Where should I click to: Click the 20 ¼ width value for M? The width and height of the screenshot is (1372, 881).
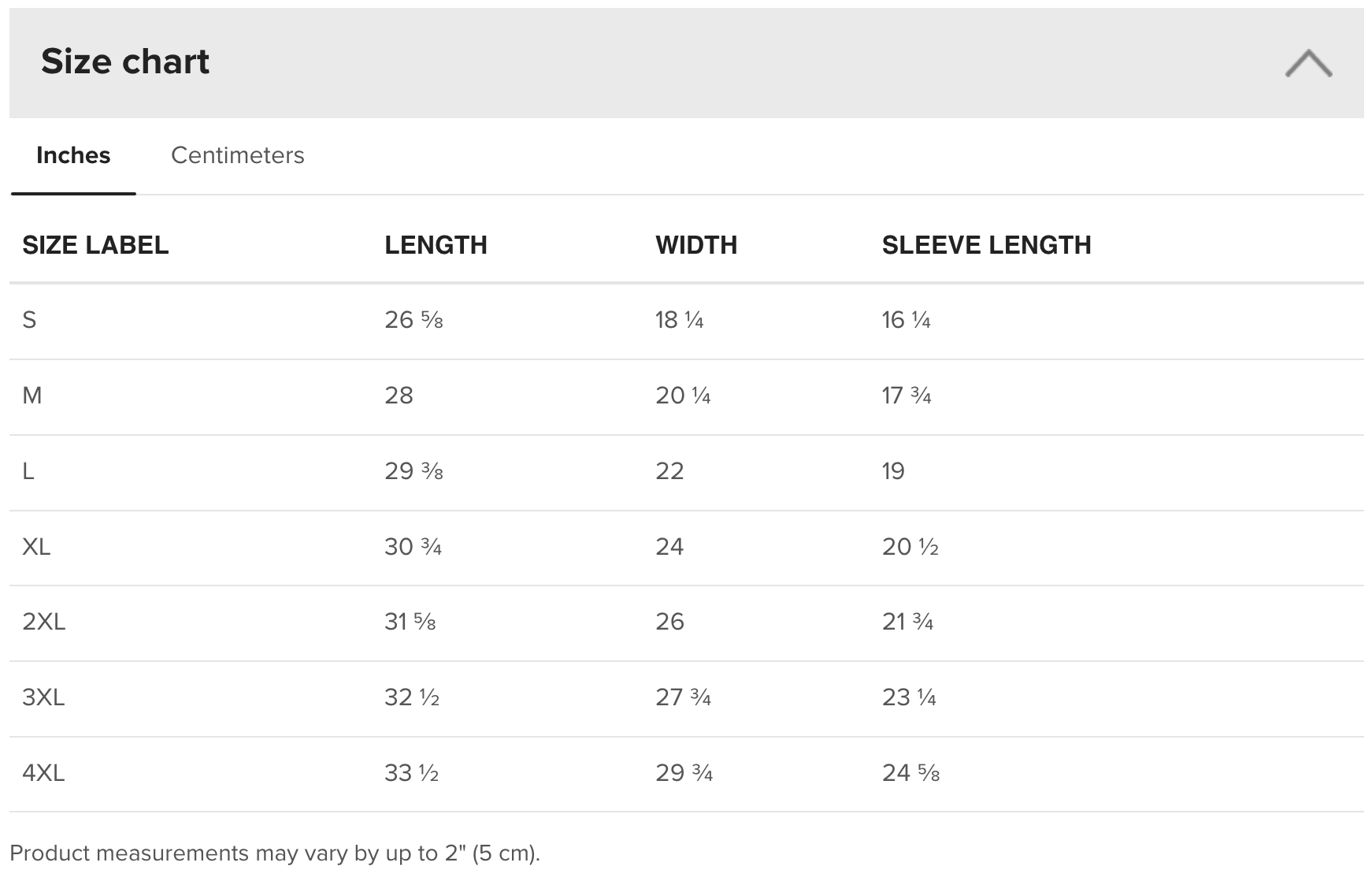click(683, 396)
